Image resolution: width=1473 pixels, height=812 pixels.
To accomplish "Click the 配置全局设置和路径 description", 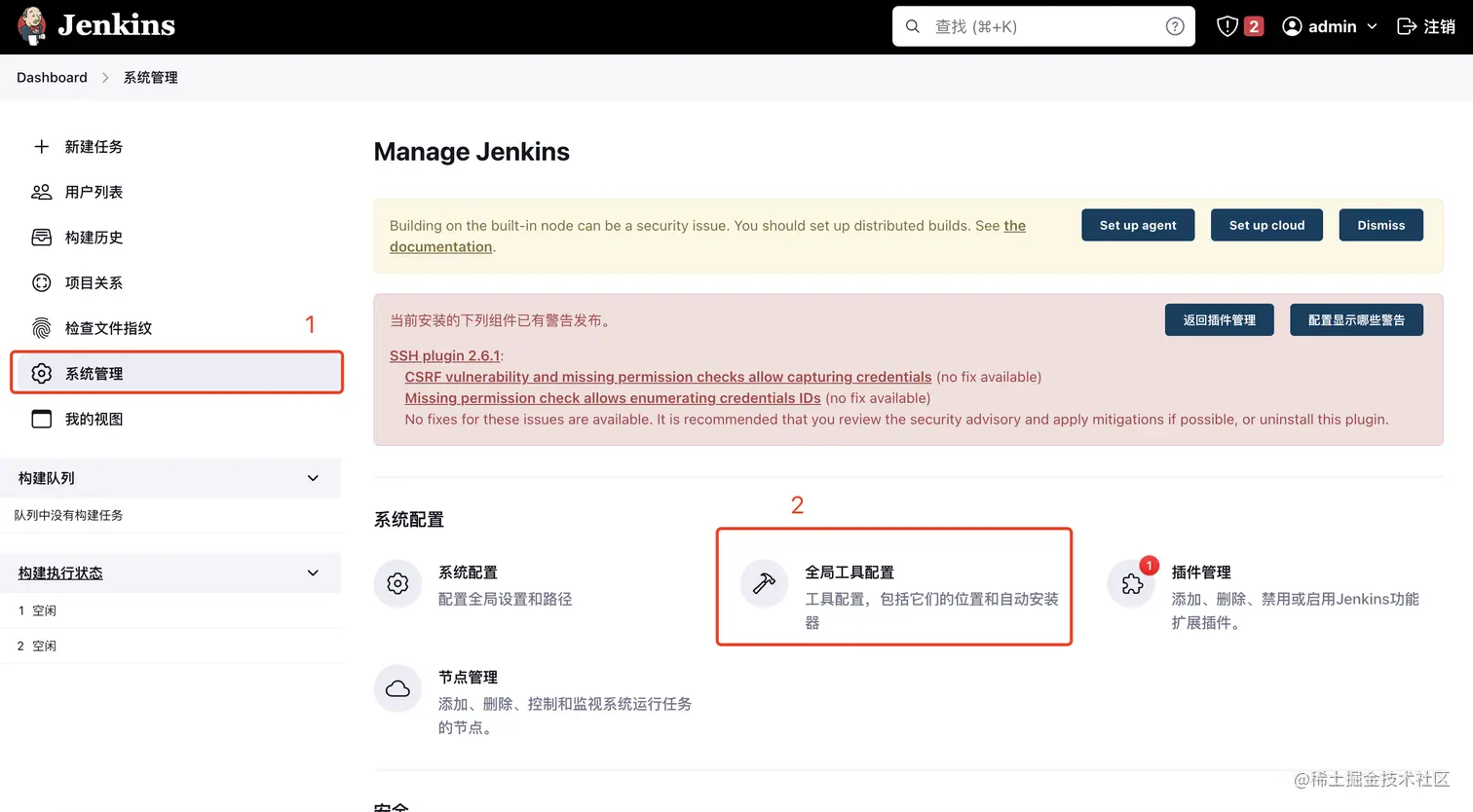I will pyautogui.click(x=505, y=599).
